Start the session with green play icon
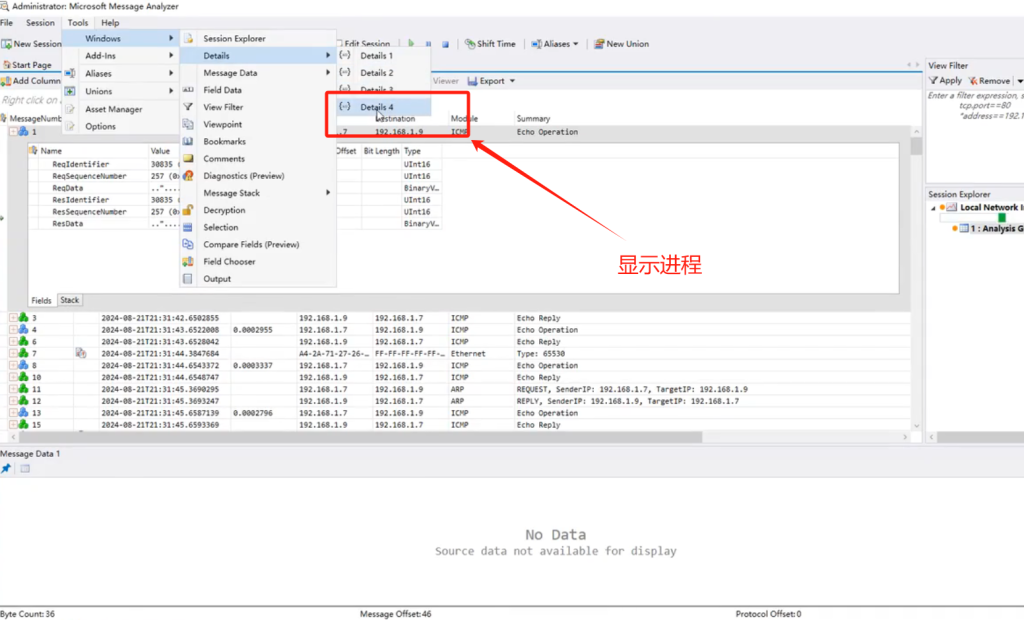 coord(411,44)
